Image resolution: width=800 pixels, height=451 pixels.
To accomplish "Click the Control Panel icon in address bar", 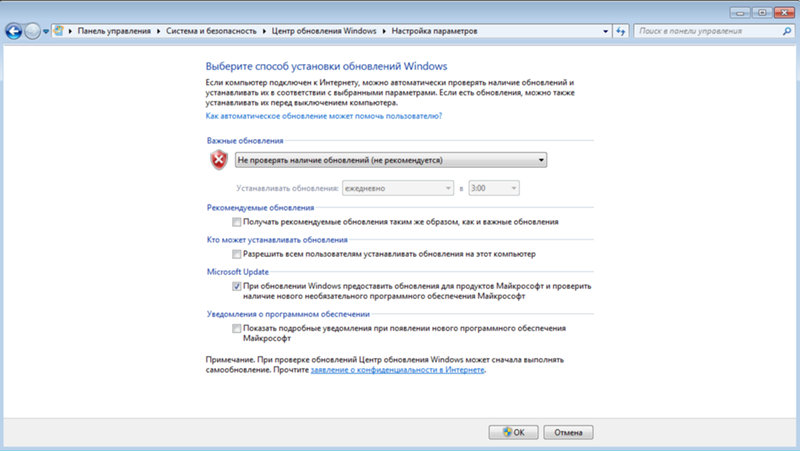I will pyautogui.click(x=59, y=32).
